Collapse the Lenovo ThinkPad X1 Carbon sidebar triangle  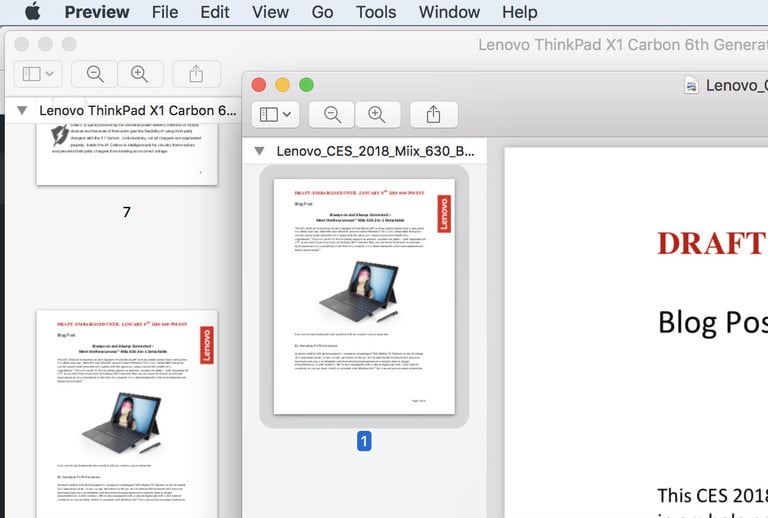(22, 110)
